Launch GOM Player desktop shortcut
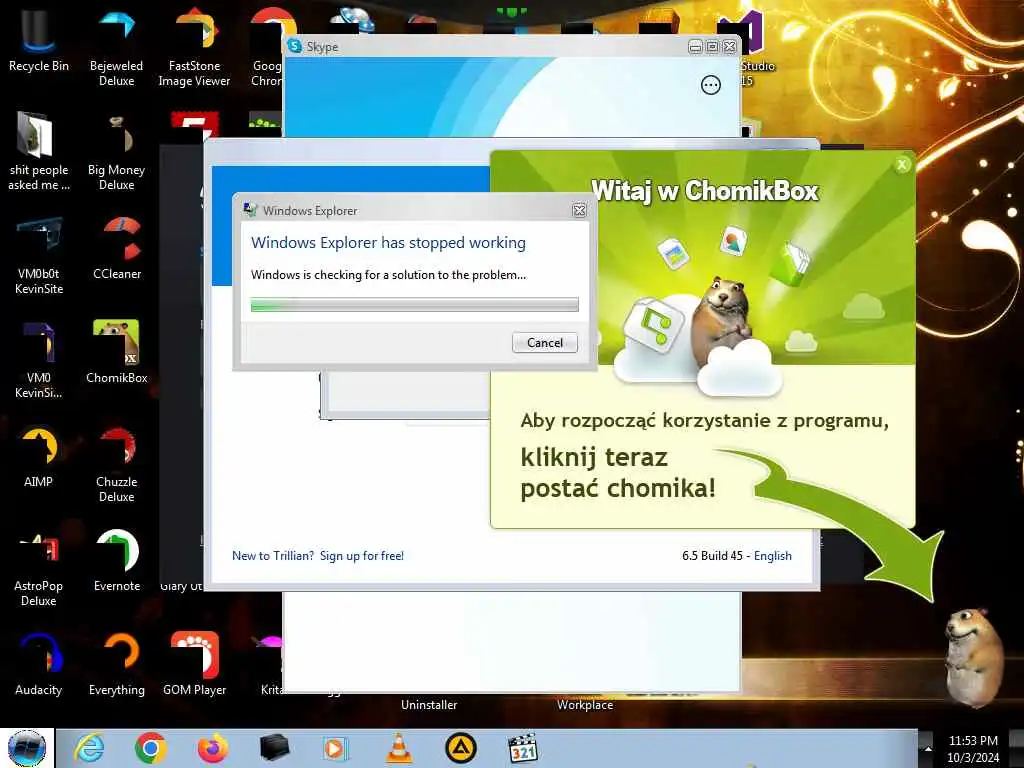The image size is (1024, 768). [195, 664]
